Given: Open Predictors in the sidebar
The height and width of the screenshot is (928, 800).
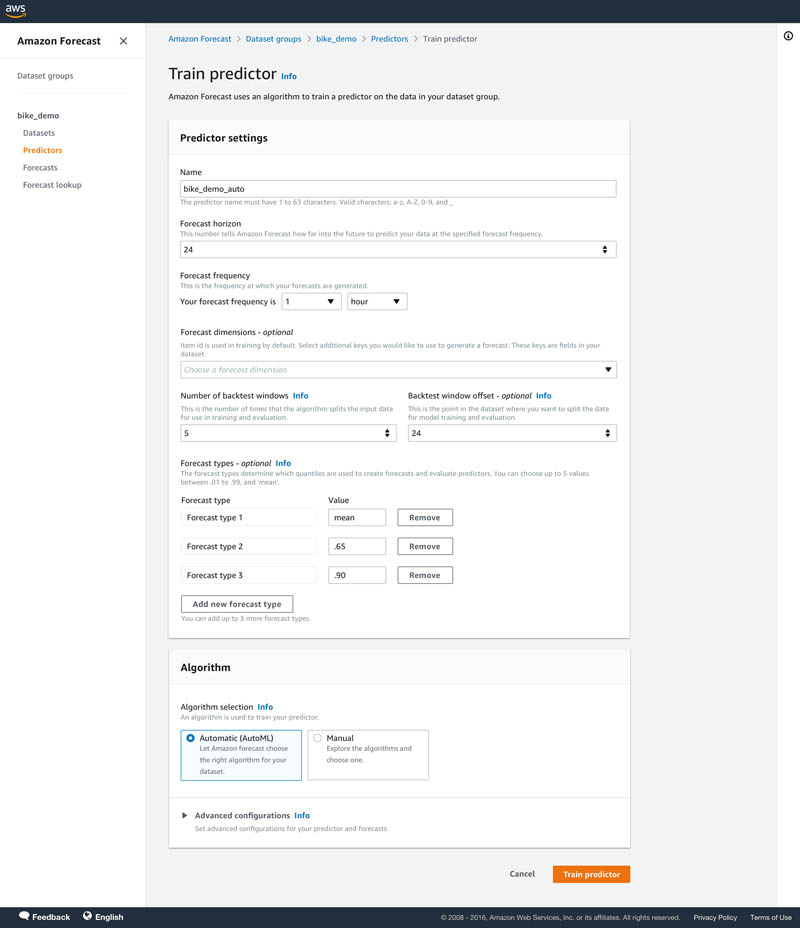Looking at the screenshot, I should (43, 150).
